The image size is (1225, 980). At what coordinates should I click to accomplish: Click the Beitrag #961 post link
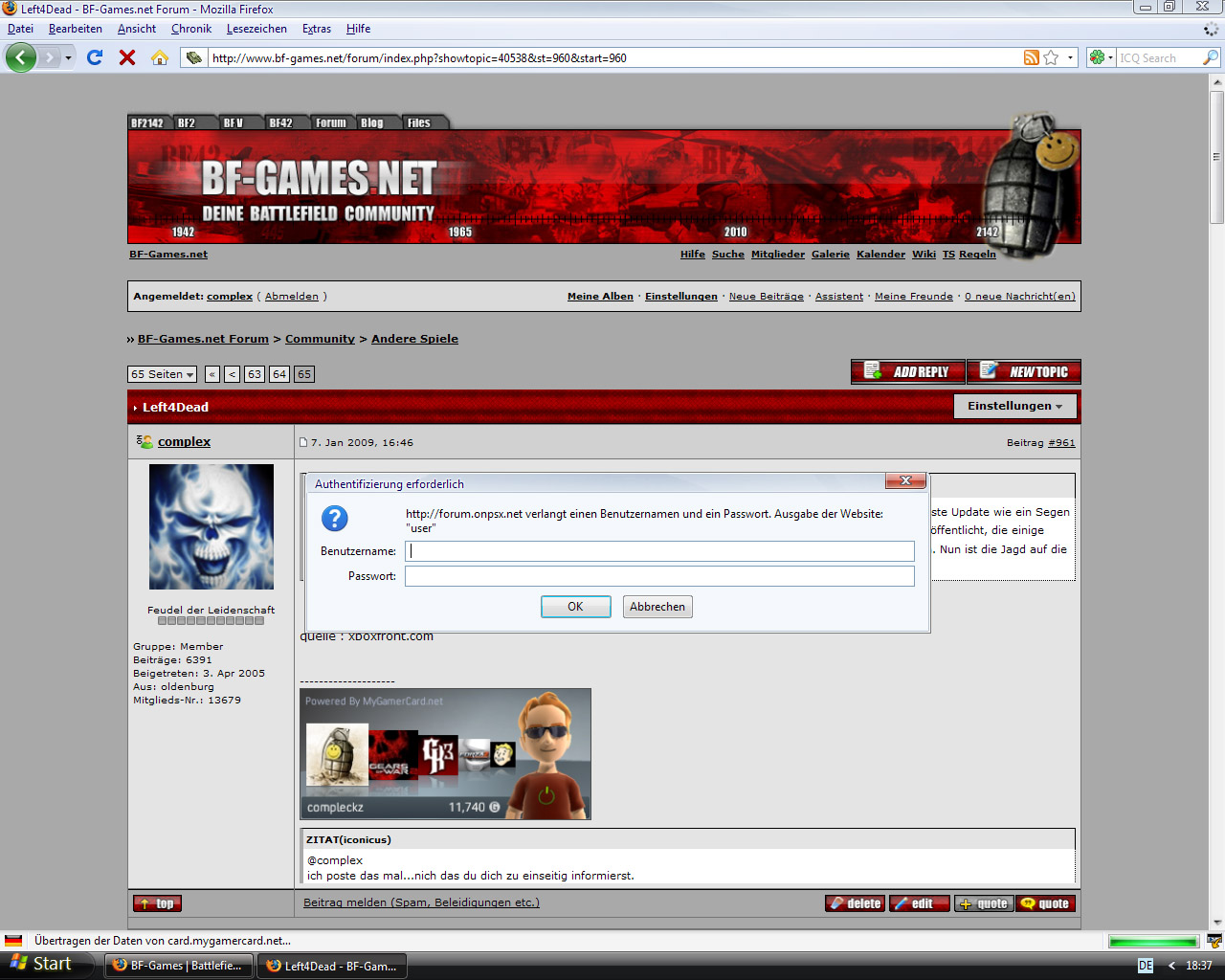pyautogui.click(x=1061, y=443)
